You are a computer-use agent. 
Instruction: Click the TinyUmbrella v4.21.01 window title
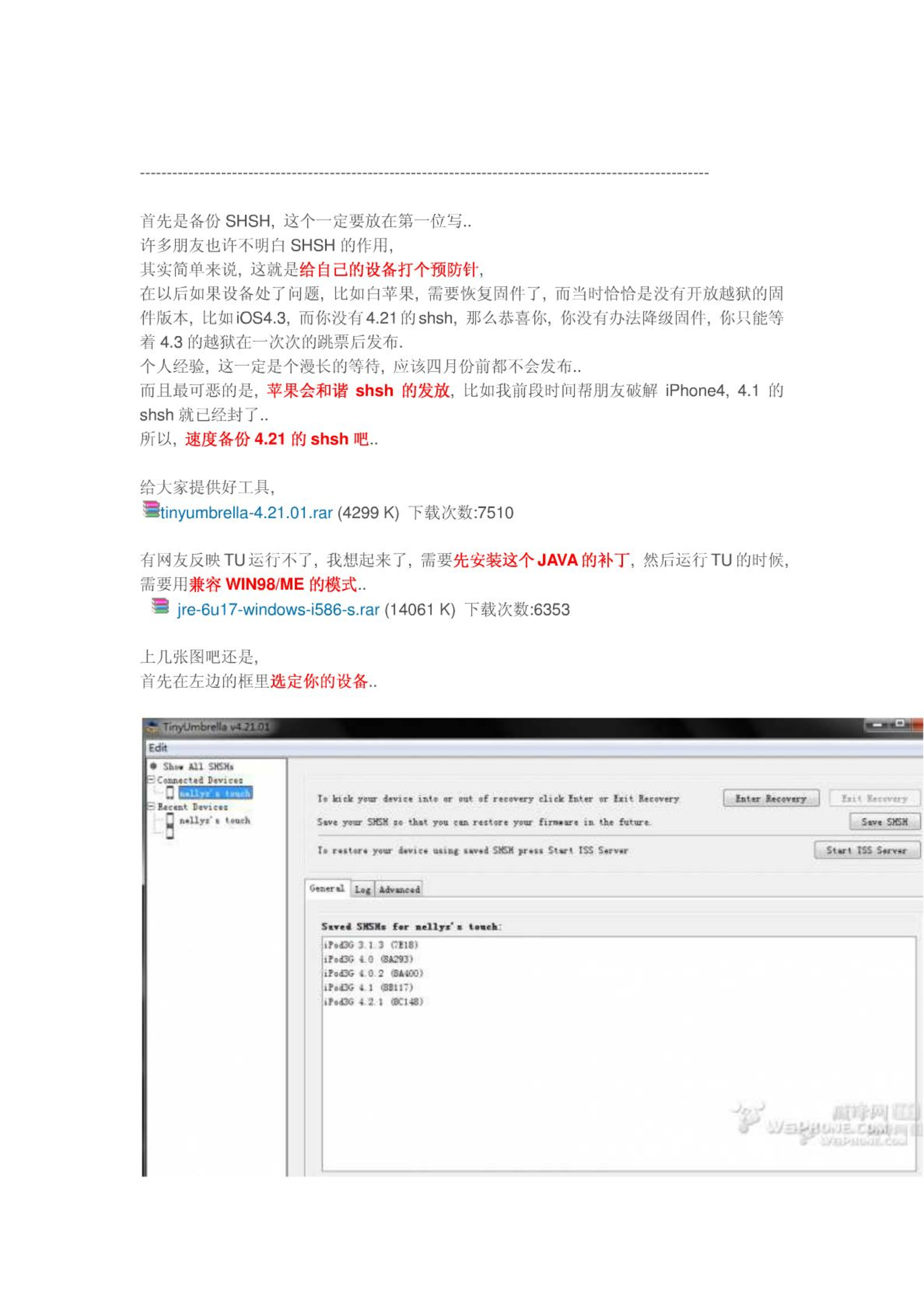pyautogui.click(x=216, y=727)
